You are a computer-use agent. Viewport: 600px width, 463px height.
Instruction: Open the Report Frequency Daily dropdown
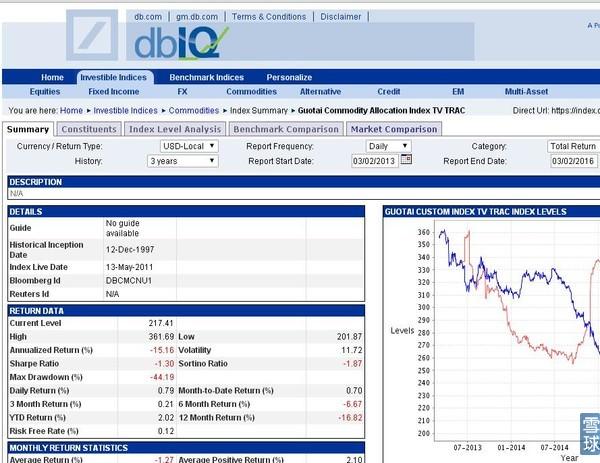coord(388,146)
